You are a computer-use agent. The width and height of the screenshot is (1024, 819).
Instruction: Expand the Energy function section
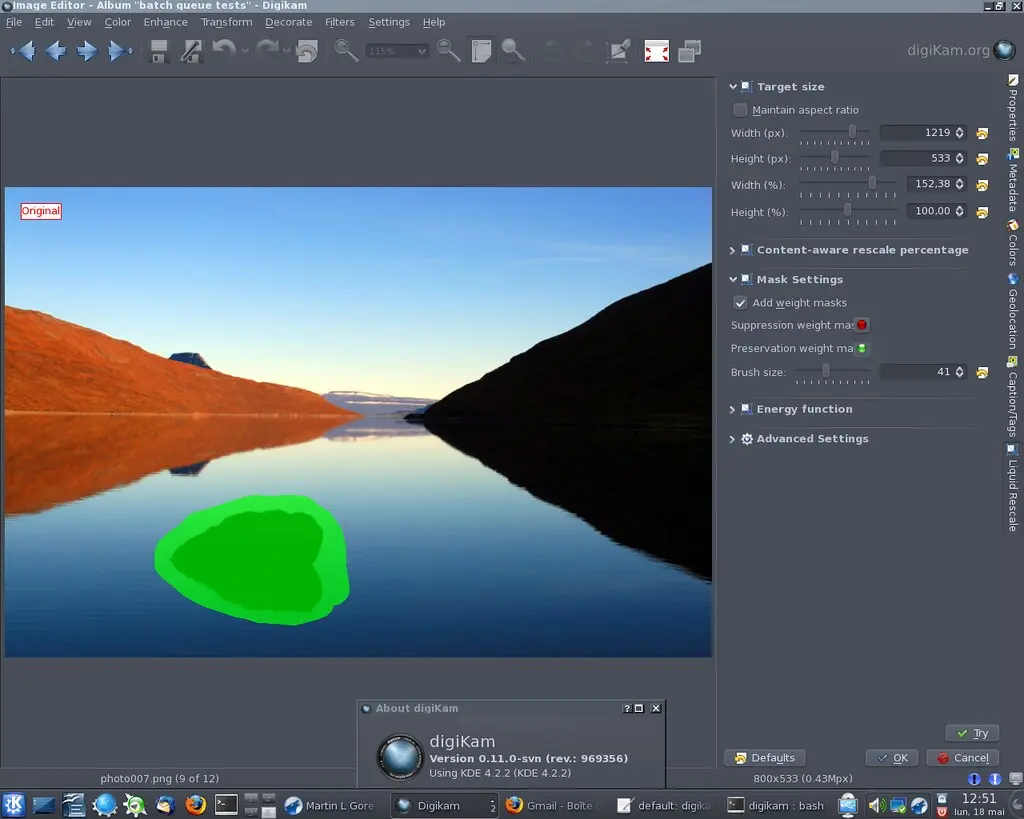click(x=733, y=409)
